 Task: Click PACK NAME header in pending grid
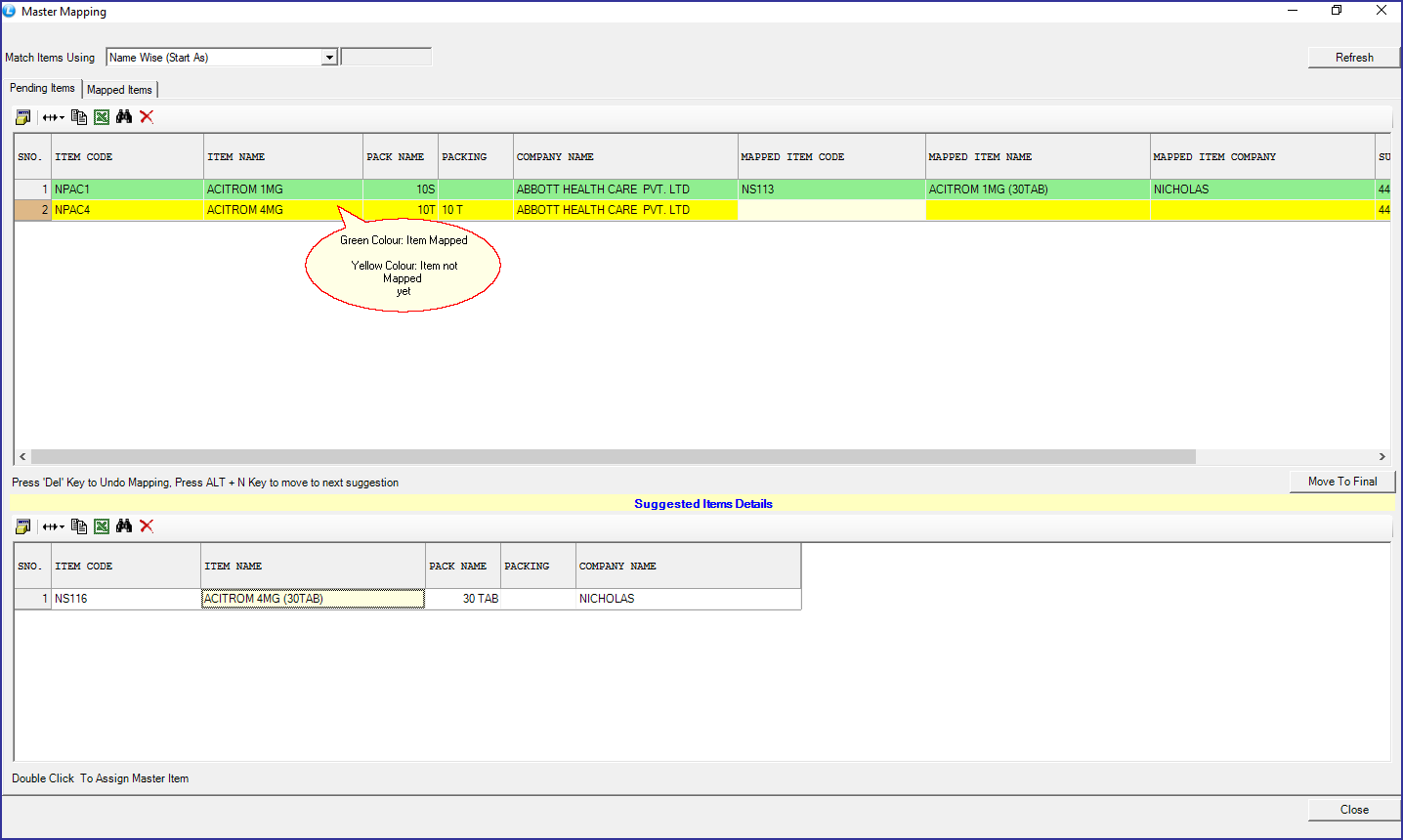[x=401, y=157]
